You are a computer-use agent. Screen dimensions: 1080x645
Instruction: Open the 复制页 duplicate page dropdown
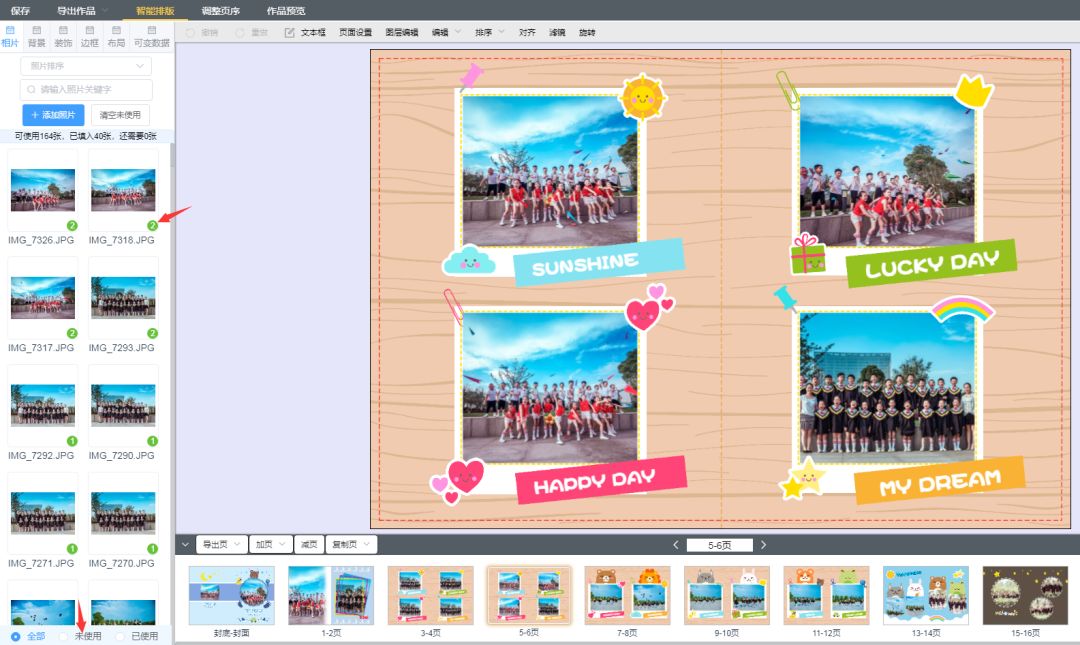click(351, 544)
